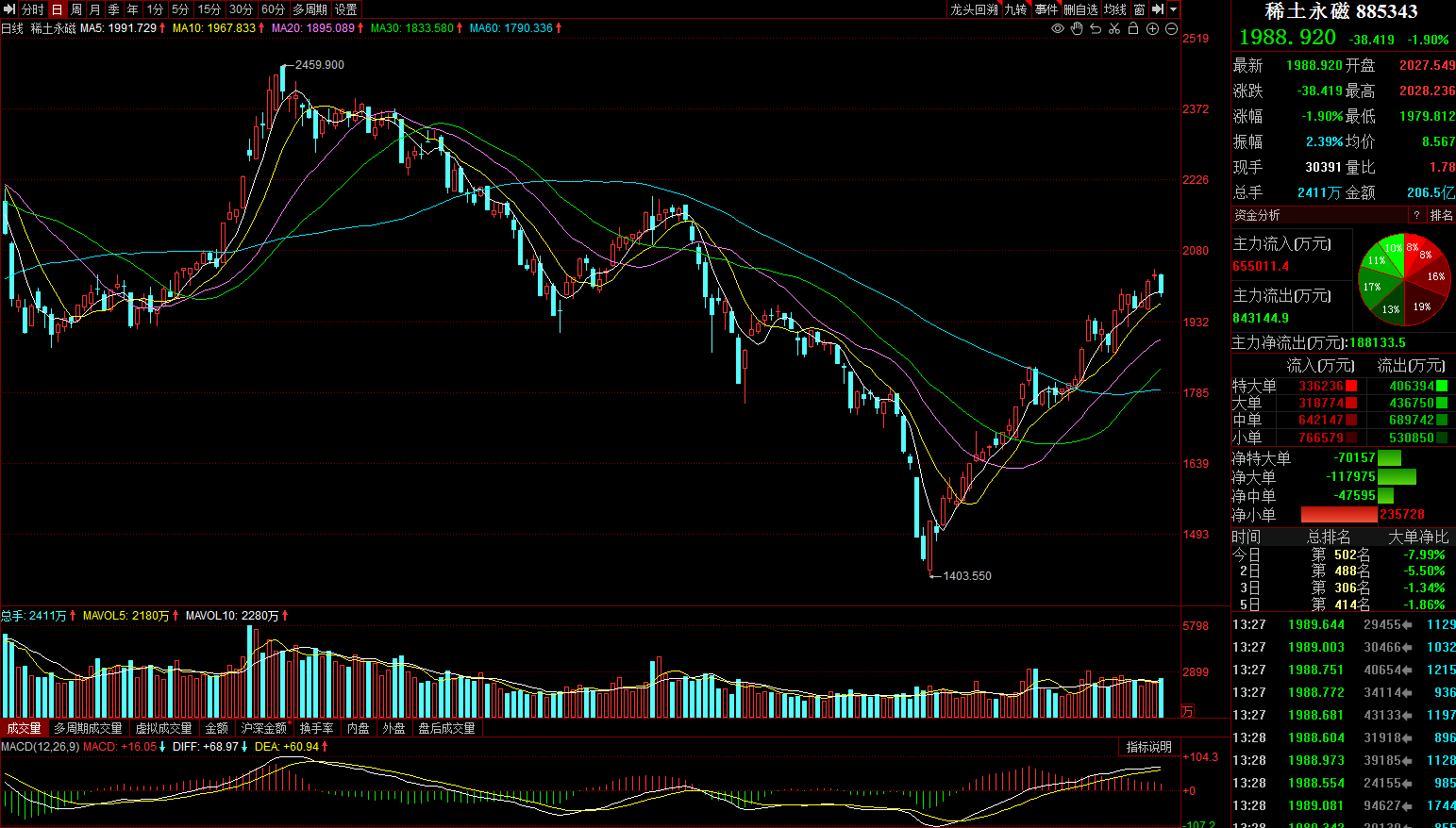Viewport: 1456px width, 828px height.
Task: Select the 周 weekly period tab
Action: [x=76, y=9]
